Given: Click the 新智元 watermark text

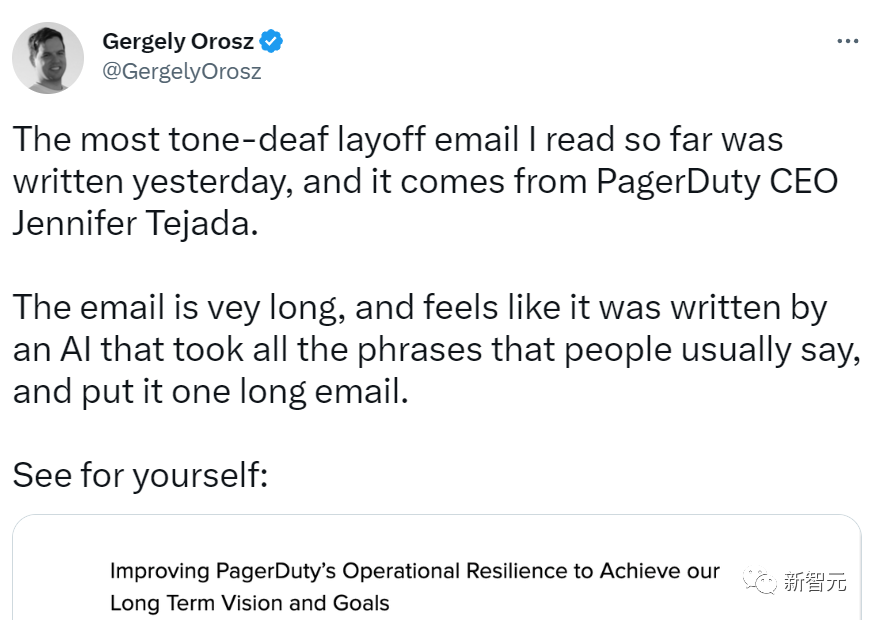Looking at the screenshot, I should (x=815, y=581).
